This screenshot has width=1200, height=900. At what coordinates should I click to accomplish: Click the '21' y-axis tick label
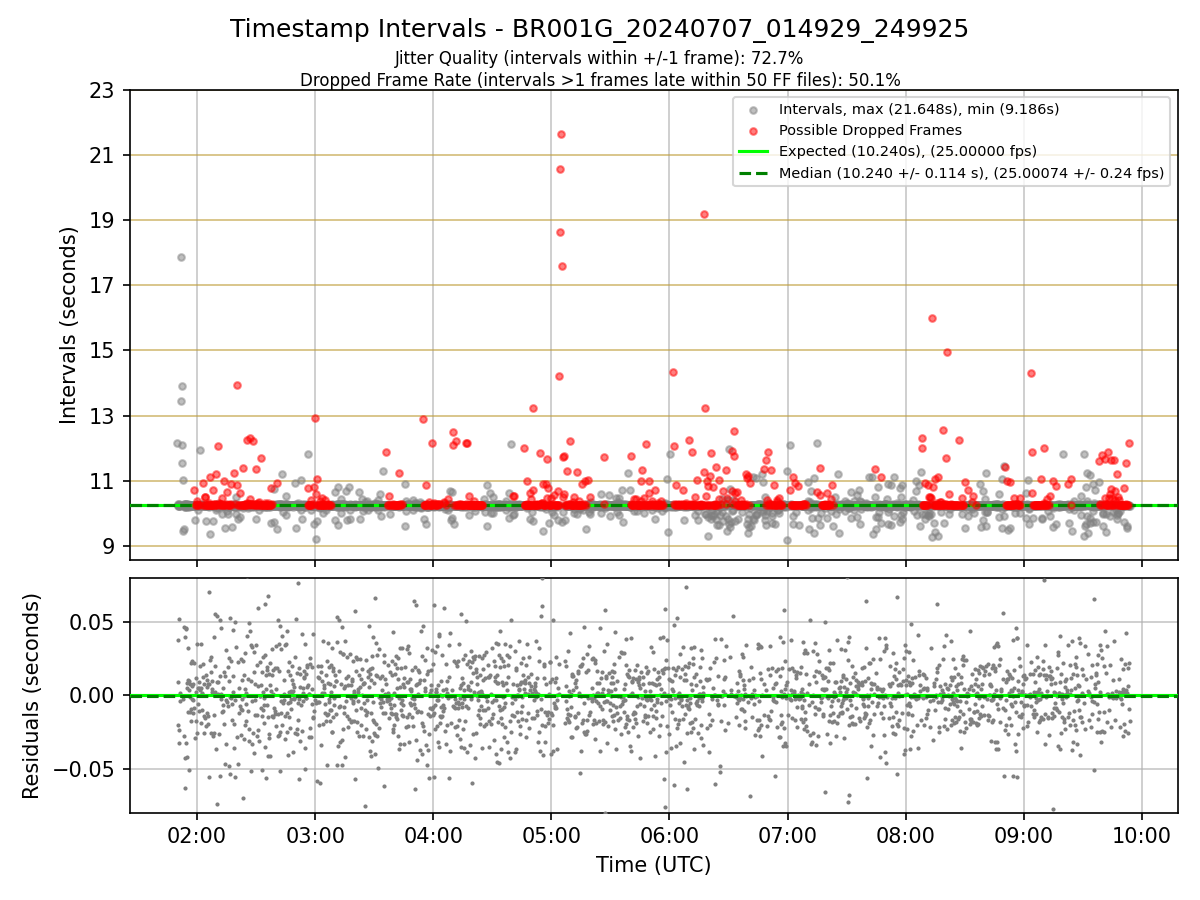point(103,155)
